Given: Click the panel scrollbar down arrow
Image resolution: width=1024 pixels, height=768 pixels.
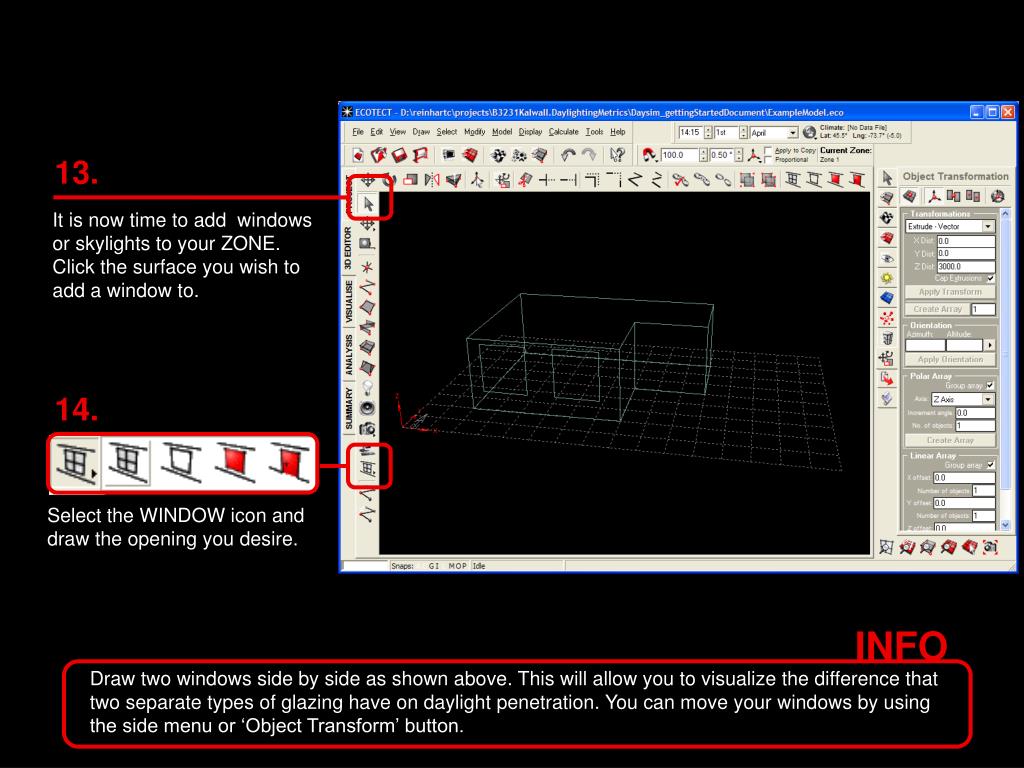Looking at the screenshot, I should point(1005,524).
